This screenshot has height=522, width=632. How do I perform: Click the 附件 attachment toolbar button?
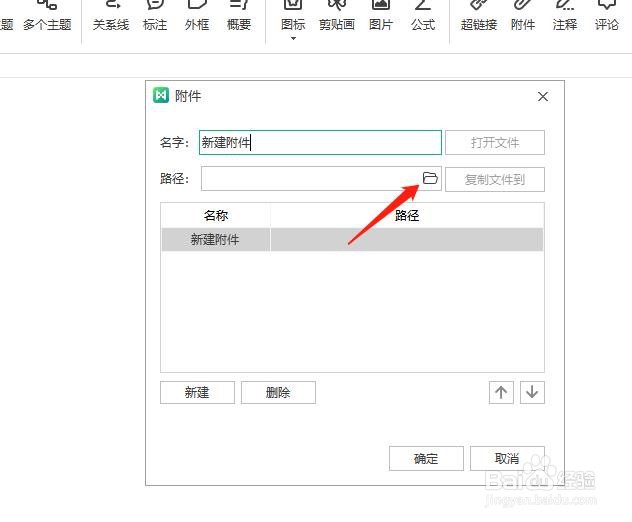523,16
